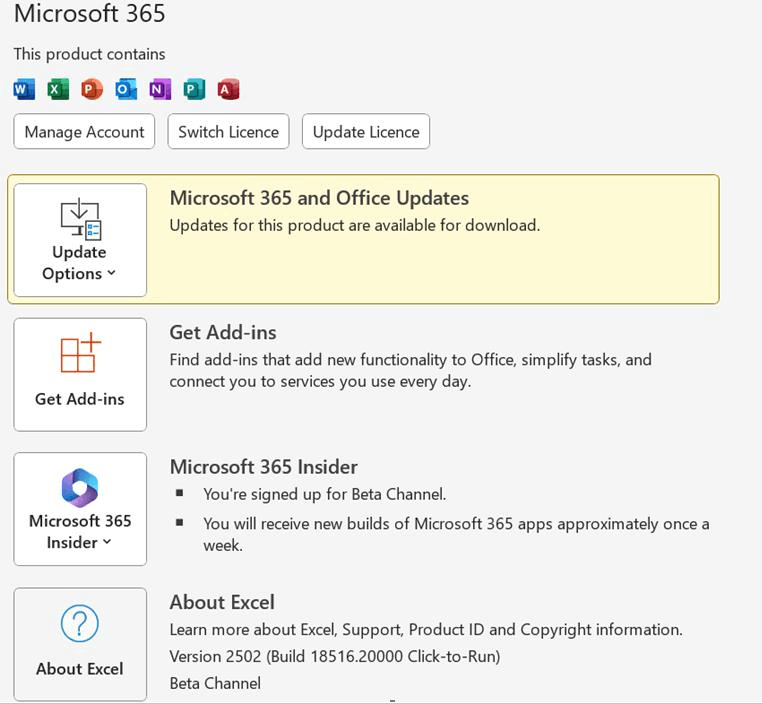Click the PowerPoint app icon
Viewport: 762px width, 704px height.
(92, 89)
